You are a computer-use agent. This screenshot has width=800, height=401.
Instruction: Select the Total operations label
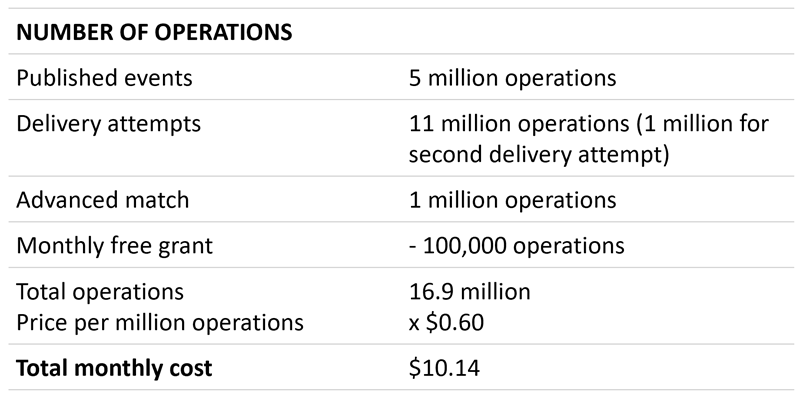coord(100,292)
